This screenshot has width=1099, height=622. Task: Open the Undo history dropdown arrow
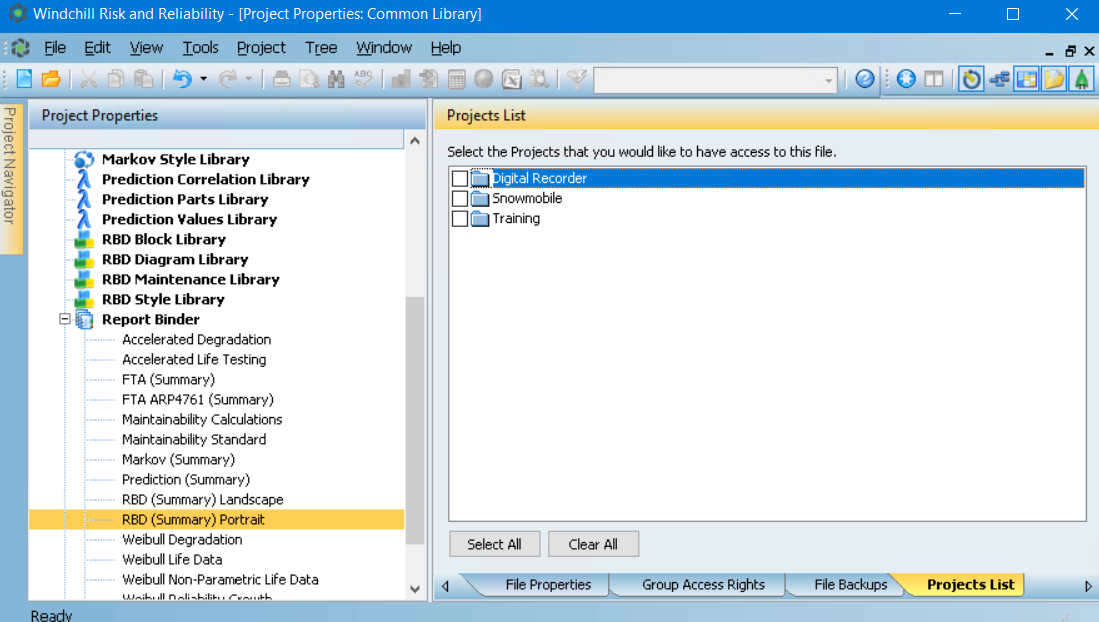click(203, 79)
